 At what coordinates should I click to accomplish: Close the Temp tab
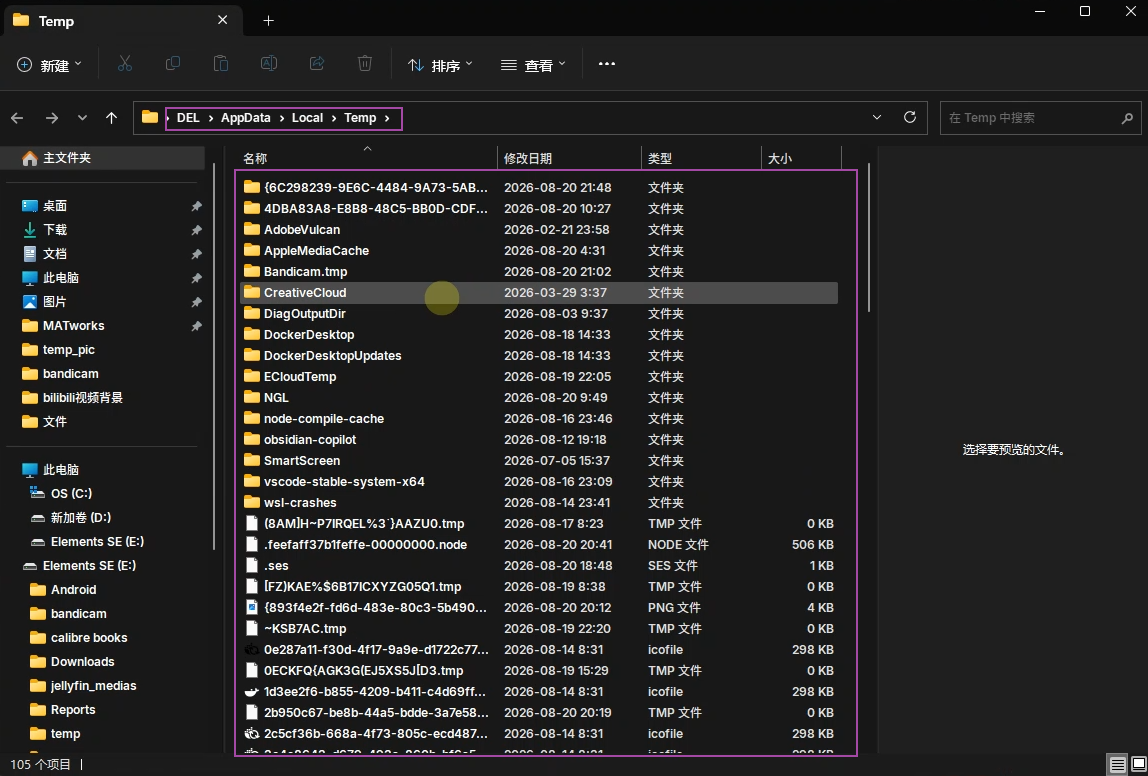(x=223, y=20)
